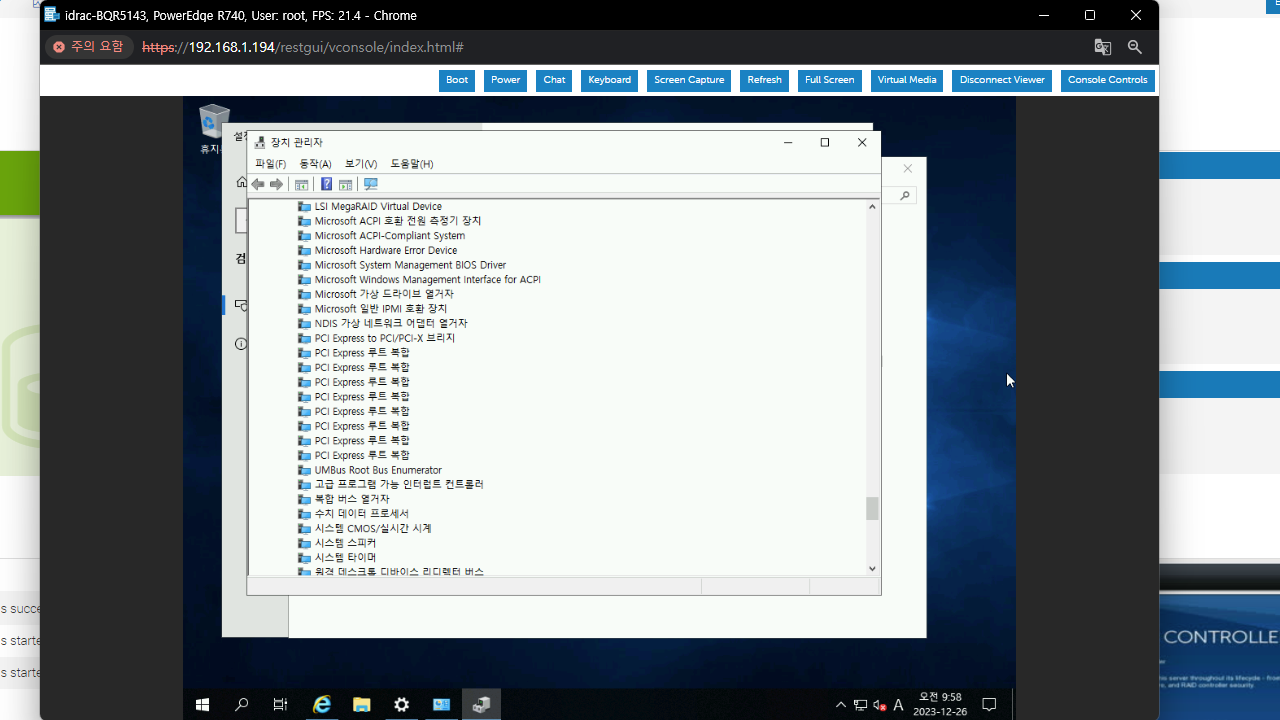Click the device list scroll up arrow
This screenshot has height=720, width=1280.
872,206
